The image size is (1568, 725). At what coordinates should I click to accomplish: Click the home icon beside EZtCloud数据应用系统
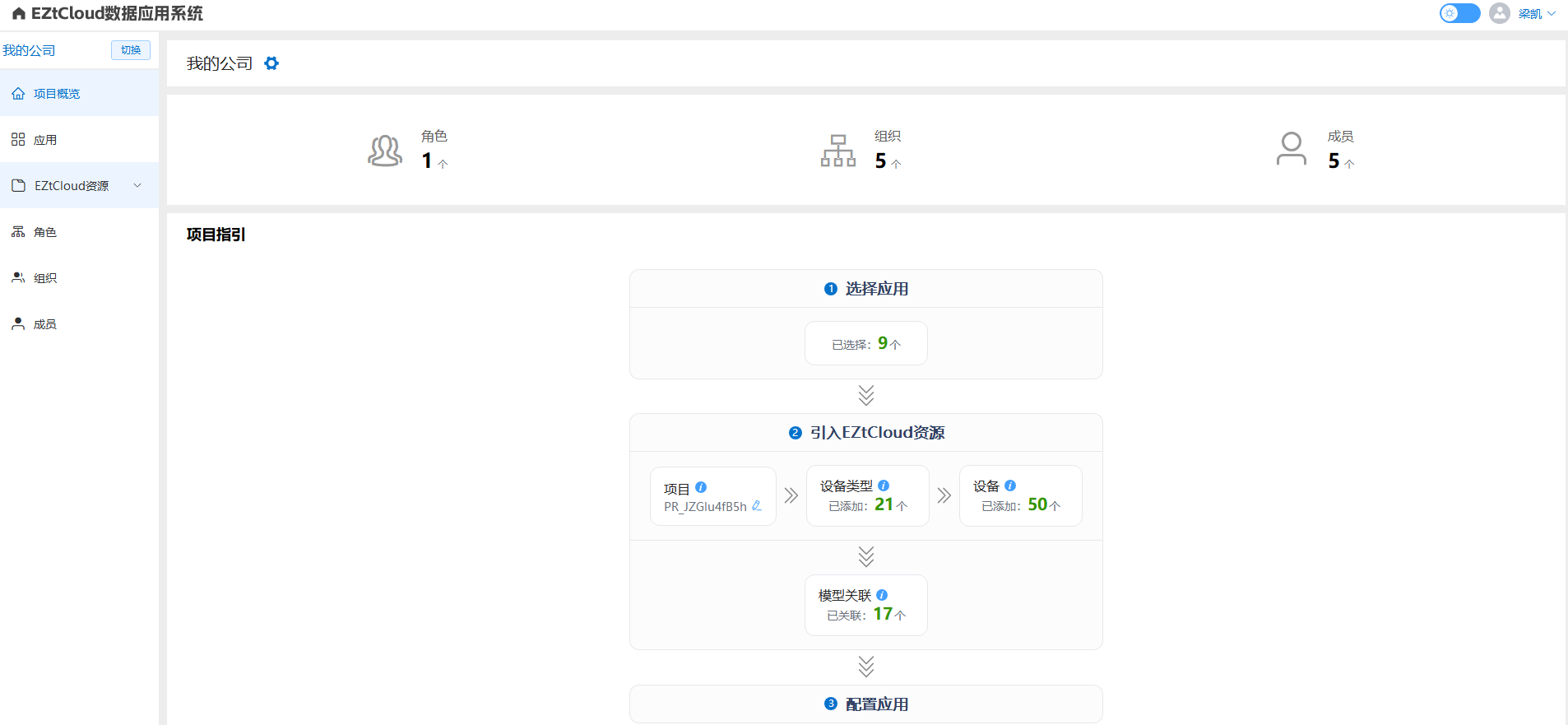18,14
